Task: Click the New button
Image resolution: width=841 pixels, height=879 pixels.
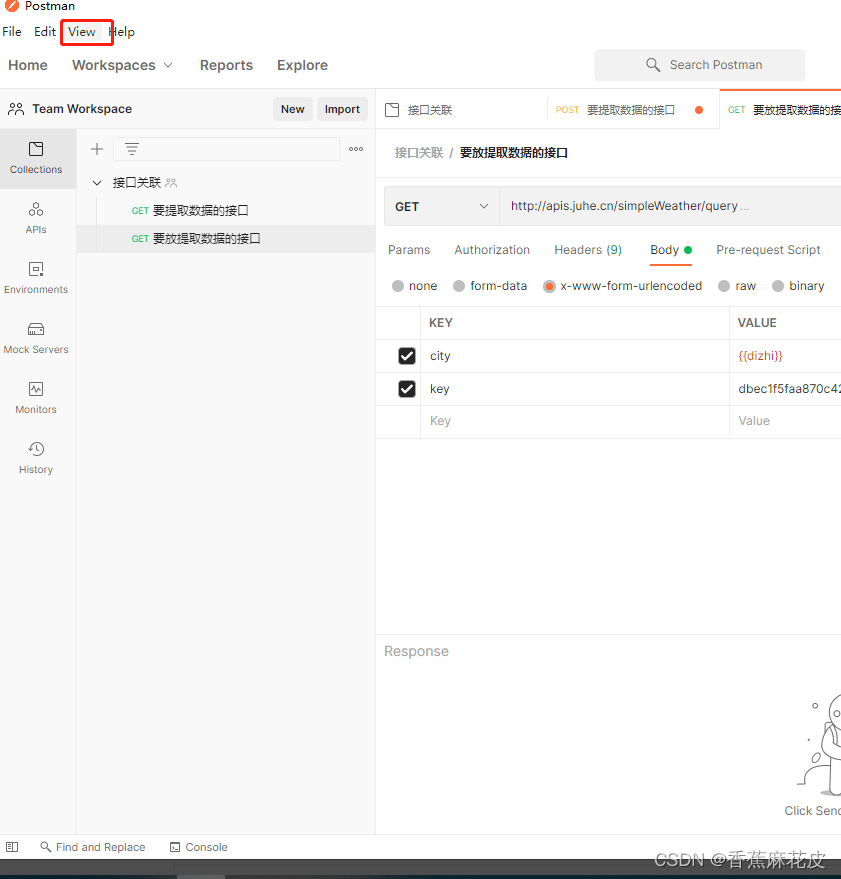Action: [x=293, y=109]
